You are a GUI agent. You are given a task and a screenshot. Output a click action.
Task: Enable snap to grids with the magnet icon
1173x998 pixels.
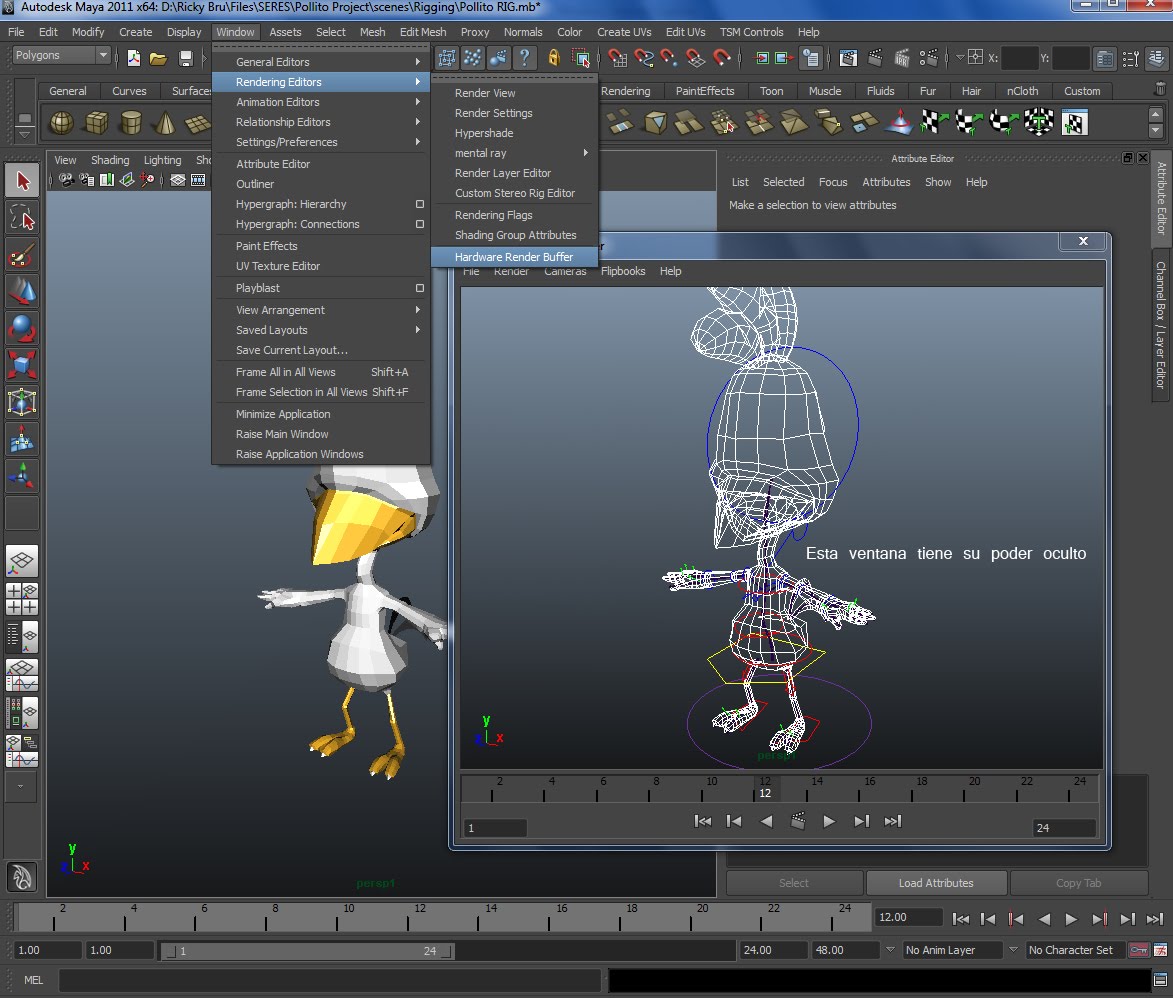(x=618, y=58)
